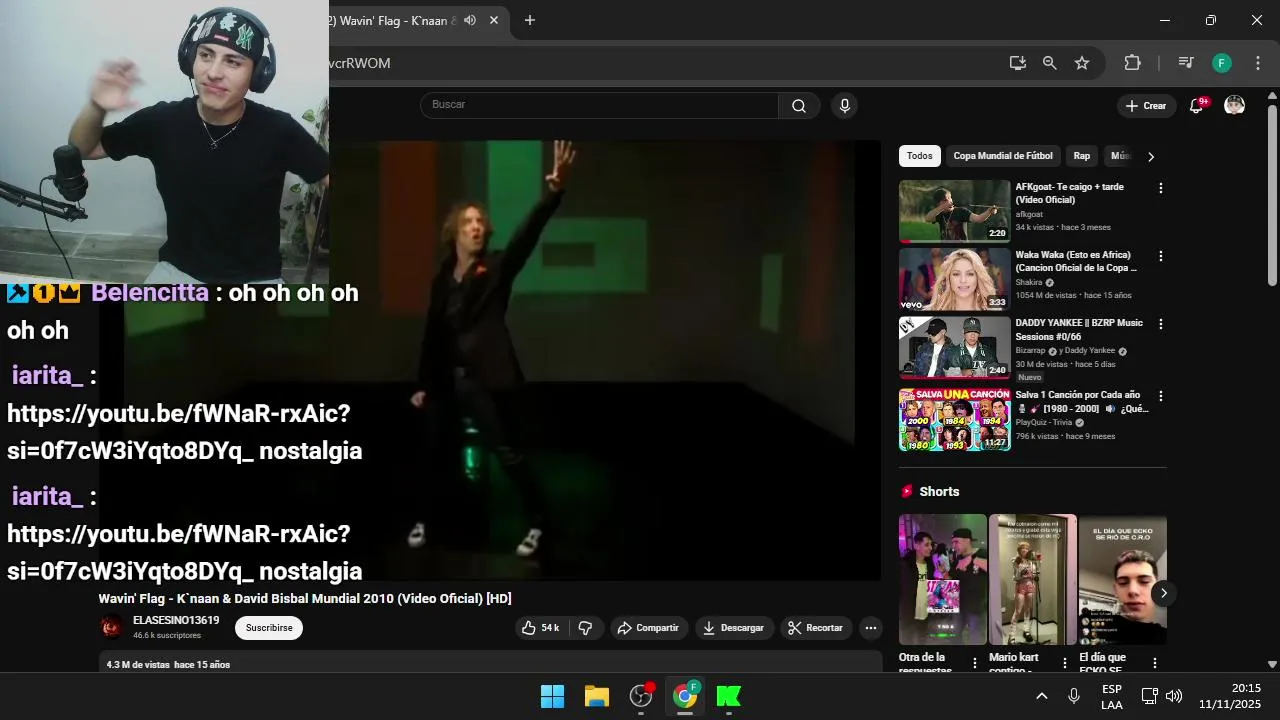Click the Recortar clip button
Image resolution: width=1280 pixels, height=720 pixels.
coord(816,628)
